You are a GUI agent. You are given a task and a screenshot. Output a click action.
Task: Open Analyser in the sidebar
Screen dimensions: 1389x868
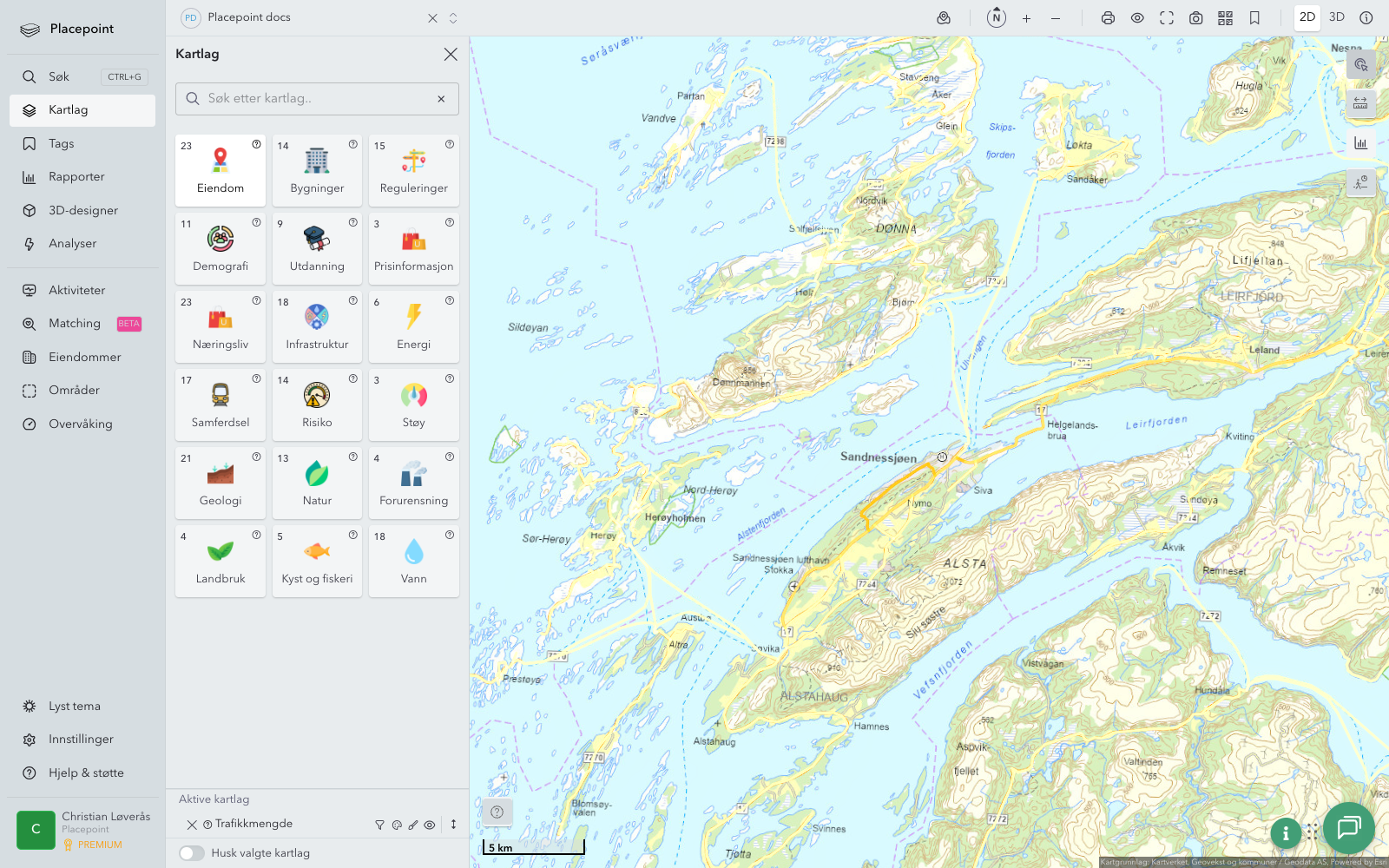[82, 243]
